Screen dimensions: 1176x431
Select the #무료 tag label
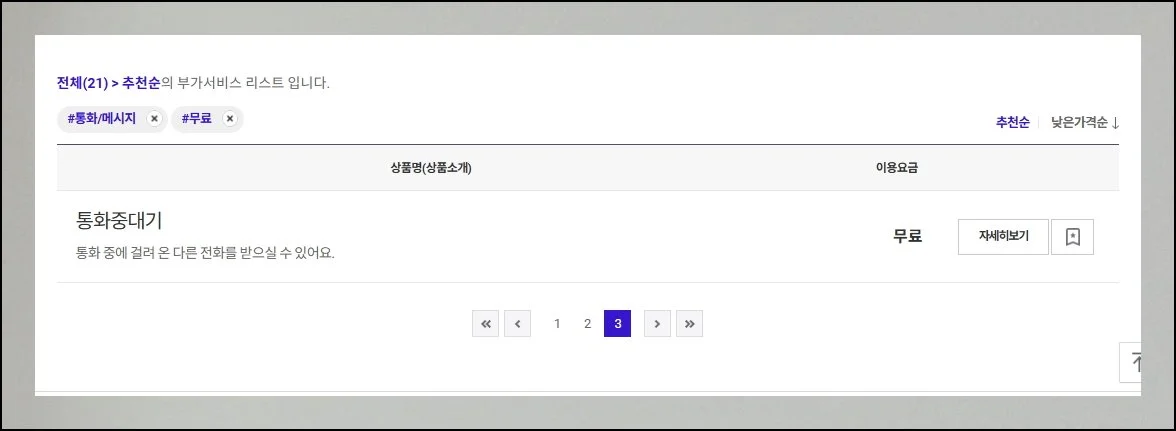click(197, 119)
